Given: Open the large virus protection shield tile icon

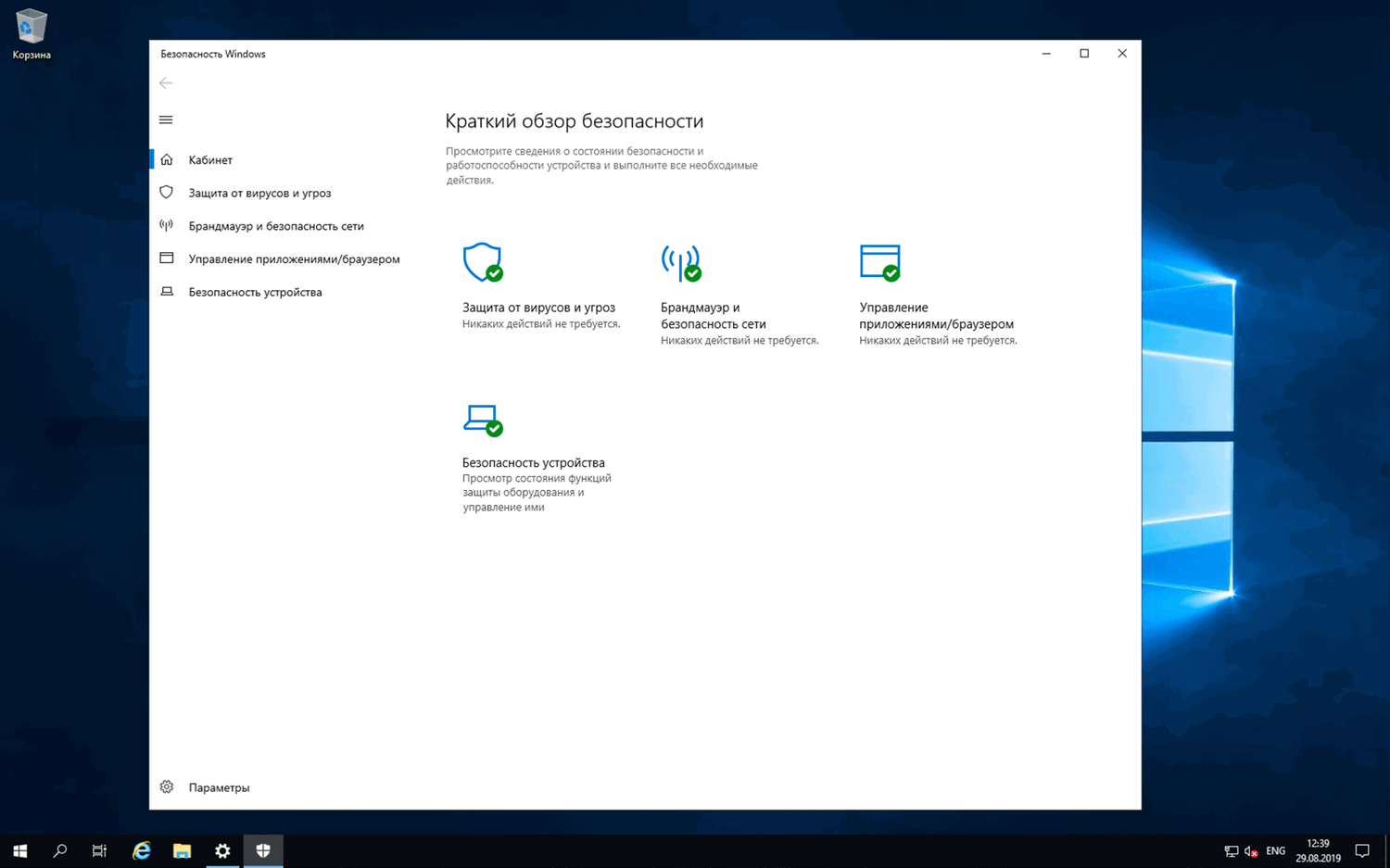Looking at the screenshot, I should click(483, 262).
